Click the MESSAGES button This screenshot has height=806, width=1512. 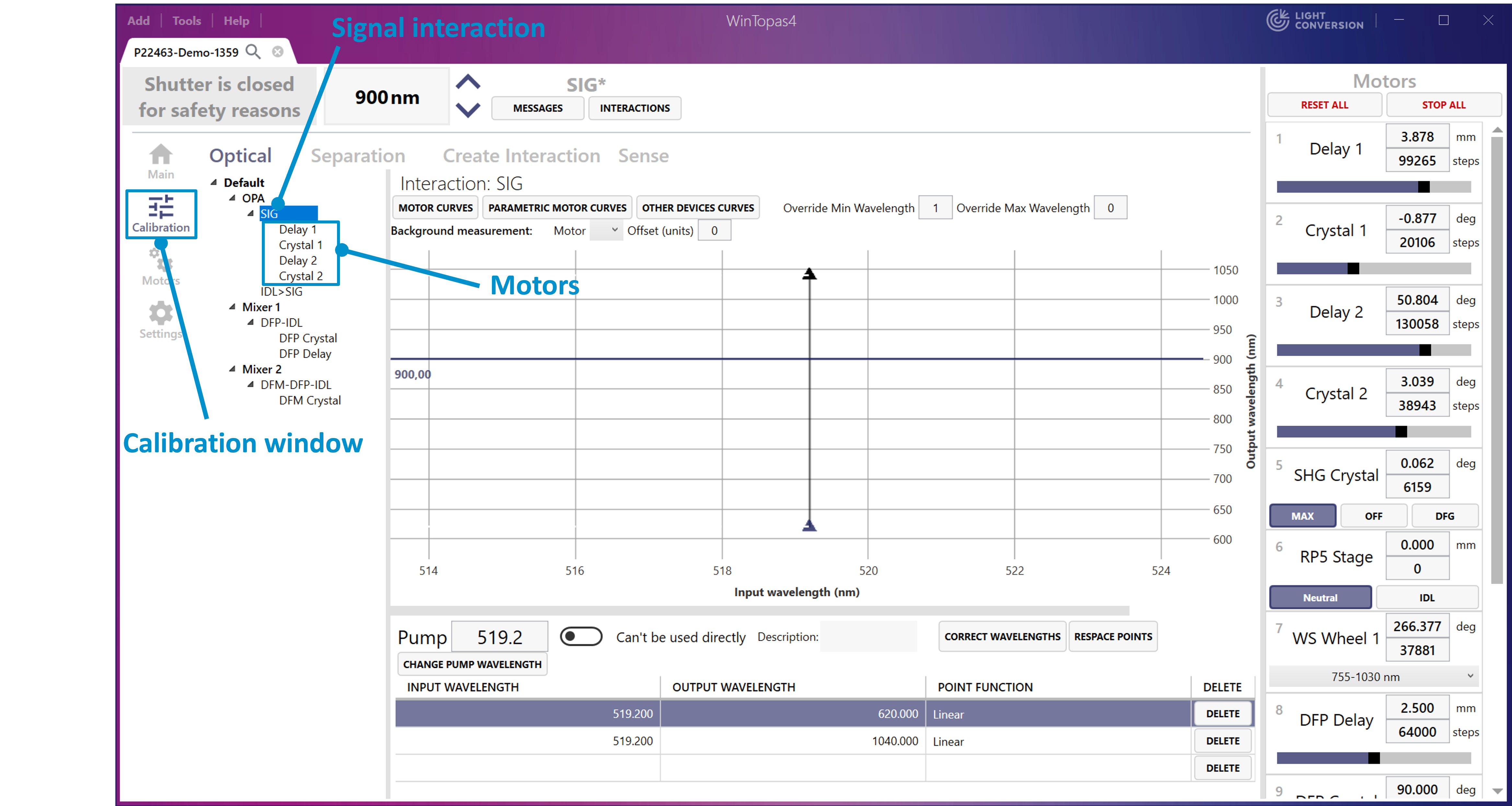tap(538, 108)
